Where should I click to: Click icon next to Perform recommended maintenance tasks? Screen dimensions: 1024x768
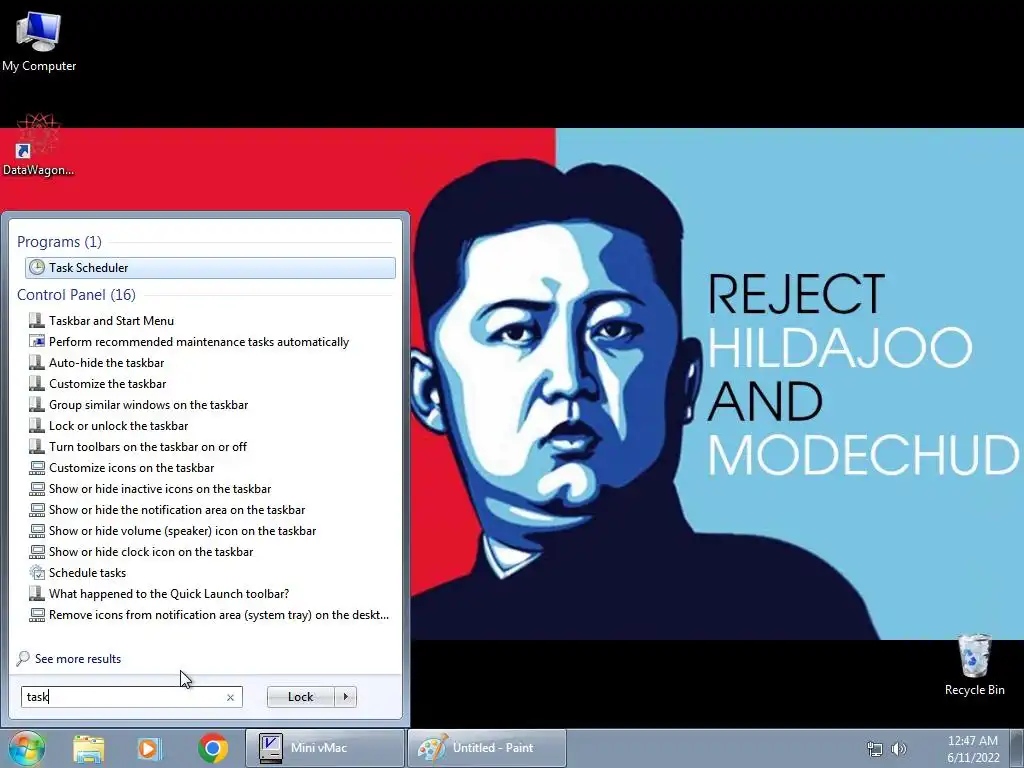coord(37,342)
